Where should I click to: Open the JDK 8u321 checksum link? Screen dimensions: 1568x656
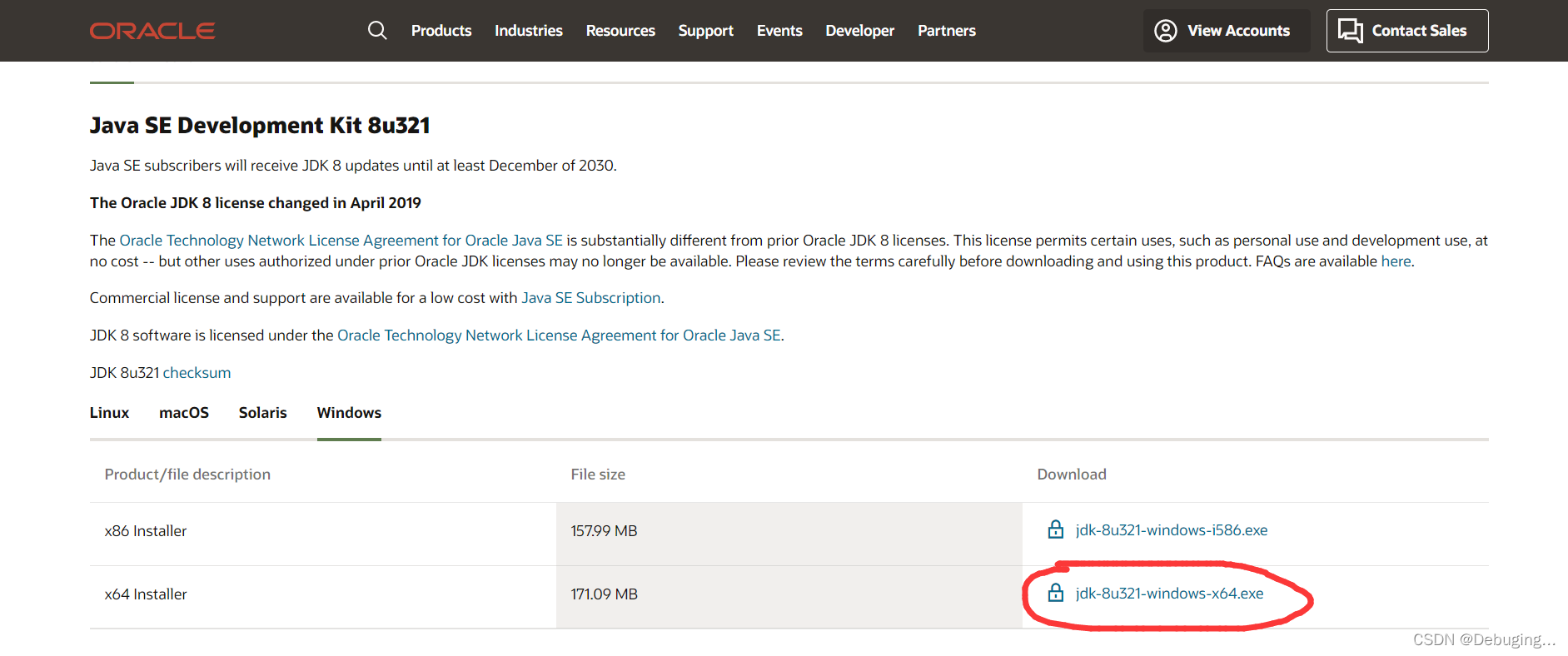click(x=197, y=373)
